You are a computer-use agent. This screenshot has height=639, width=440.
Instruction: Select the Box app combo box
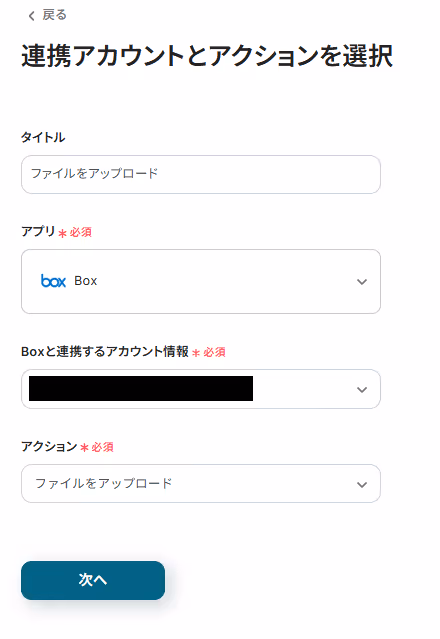pos(201,282)
